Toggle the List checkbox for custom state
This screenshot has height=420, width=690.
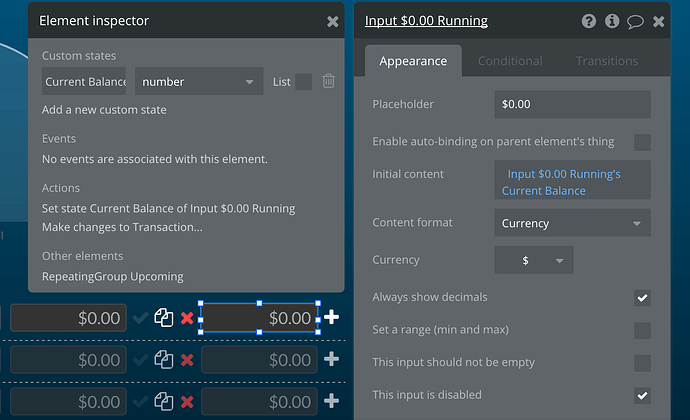(303, 82)
